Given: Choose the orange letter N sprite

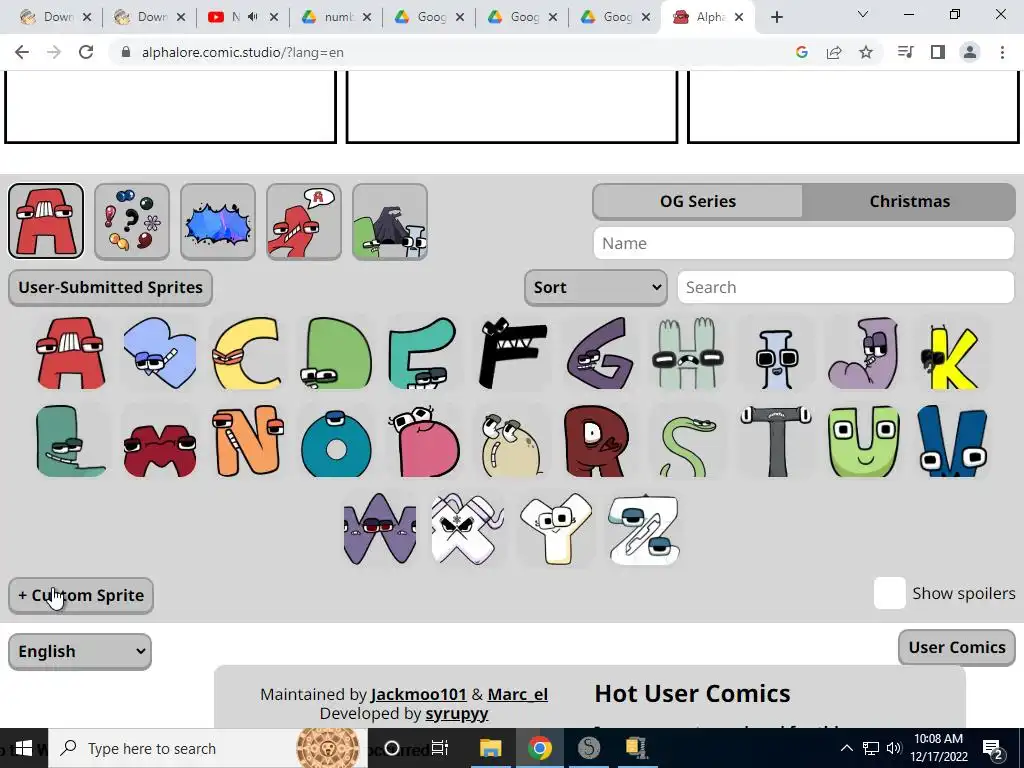Looking at the screenshot, I should pyautogui.click(x=248, y=441).
